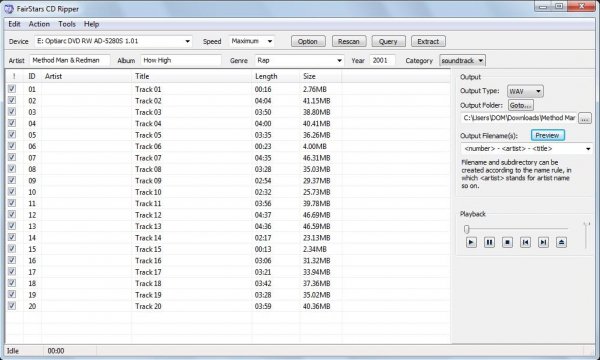Select the Track 03 row title

coord(148,112)
